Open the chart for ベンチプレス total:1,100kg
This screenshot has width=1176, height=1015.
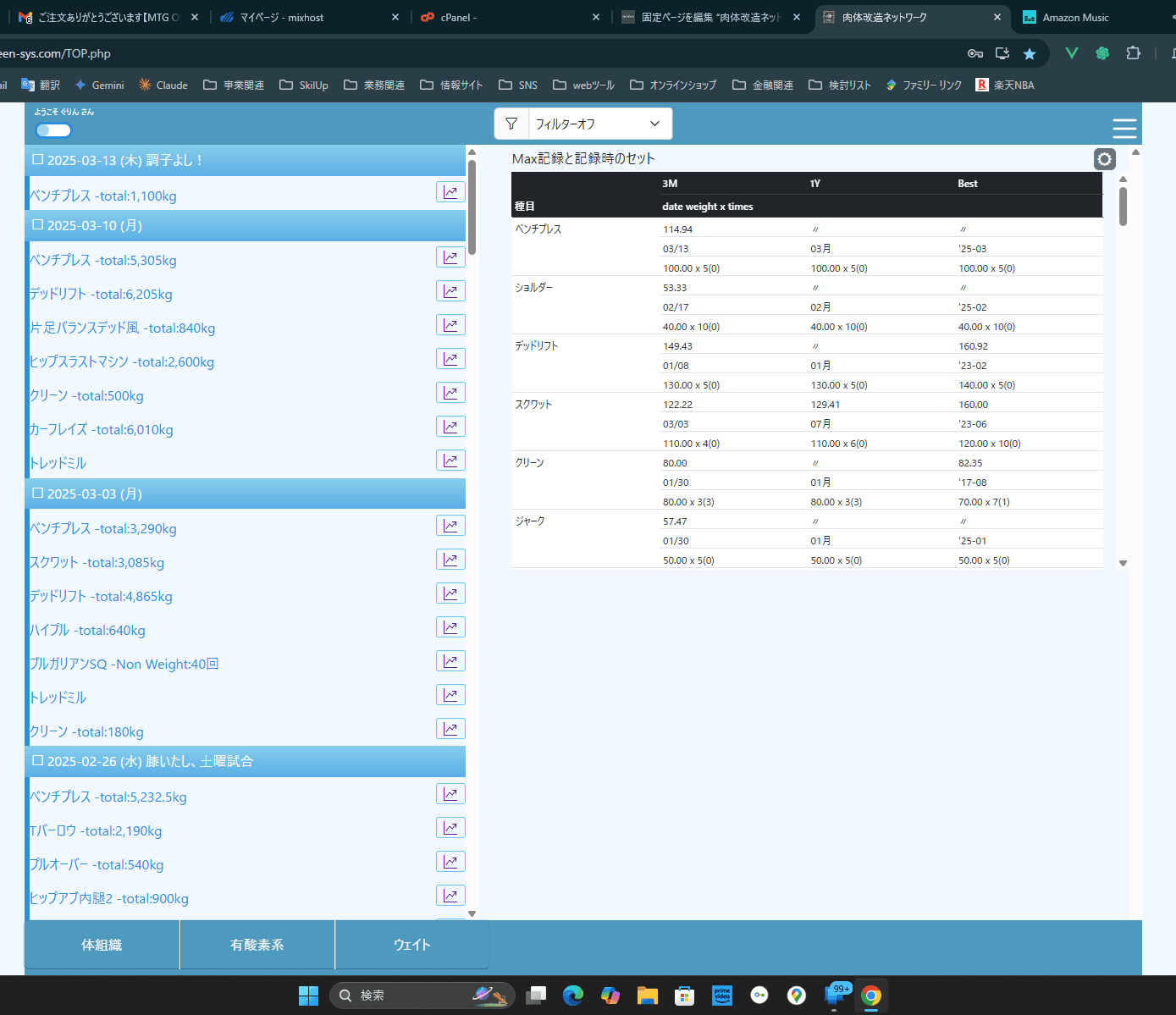[450, 192]
